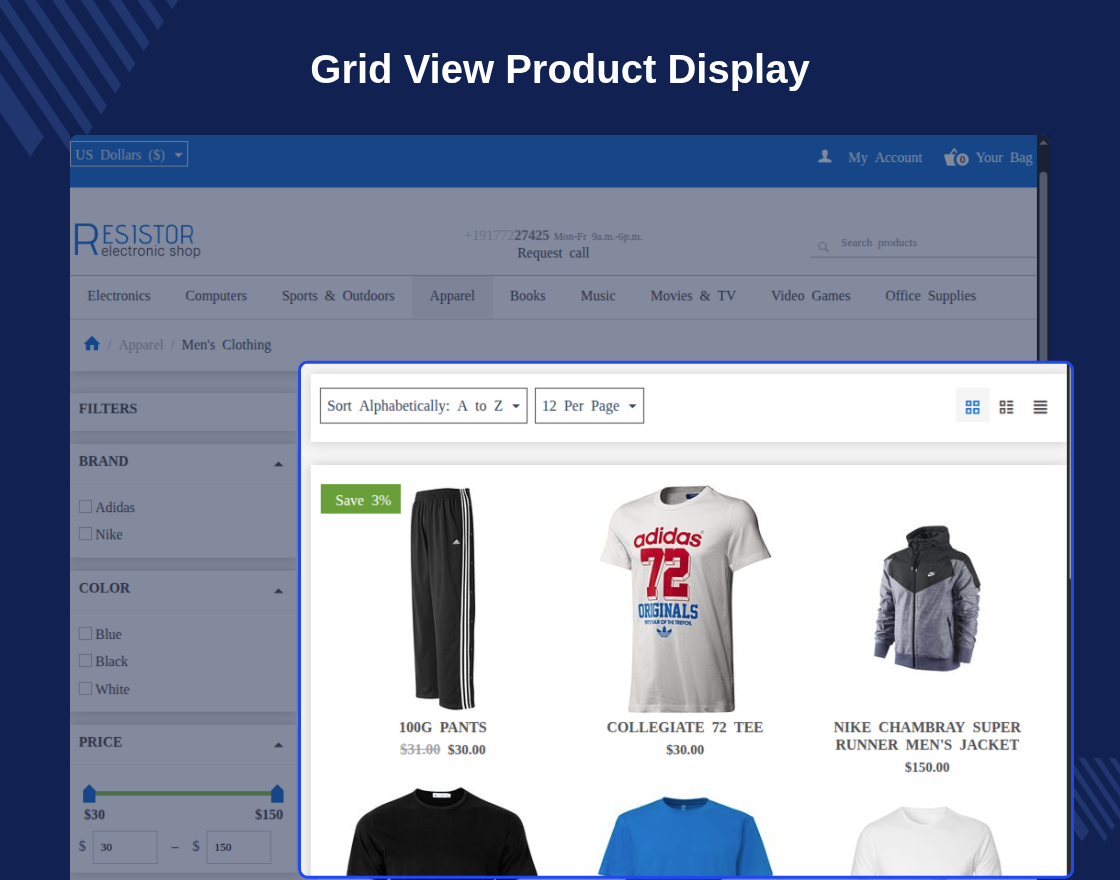Open the Computers menu
Viewport: 1120px width, 880px height.
click(x=216, y=296)
